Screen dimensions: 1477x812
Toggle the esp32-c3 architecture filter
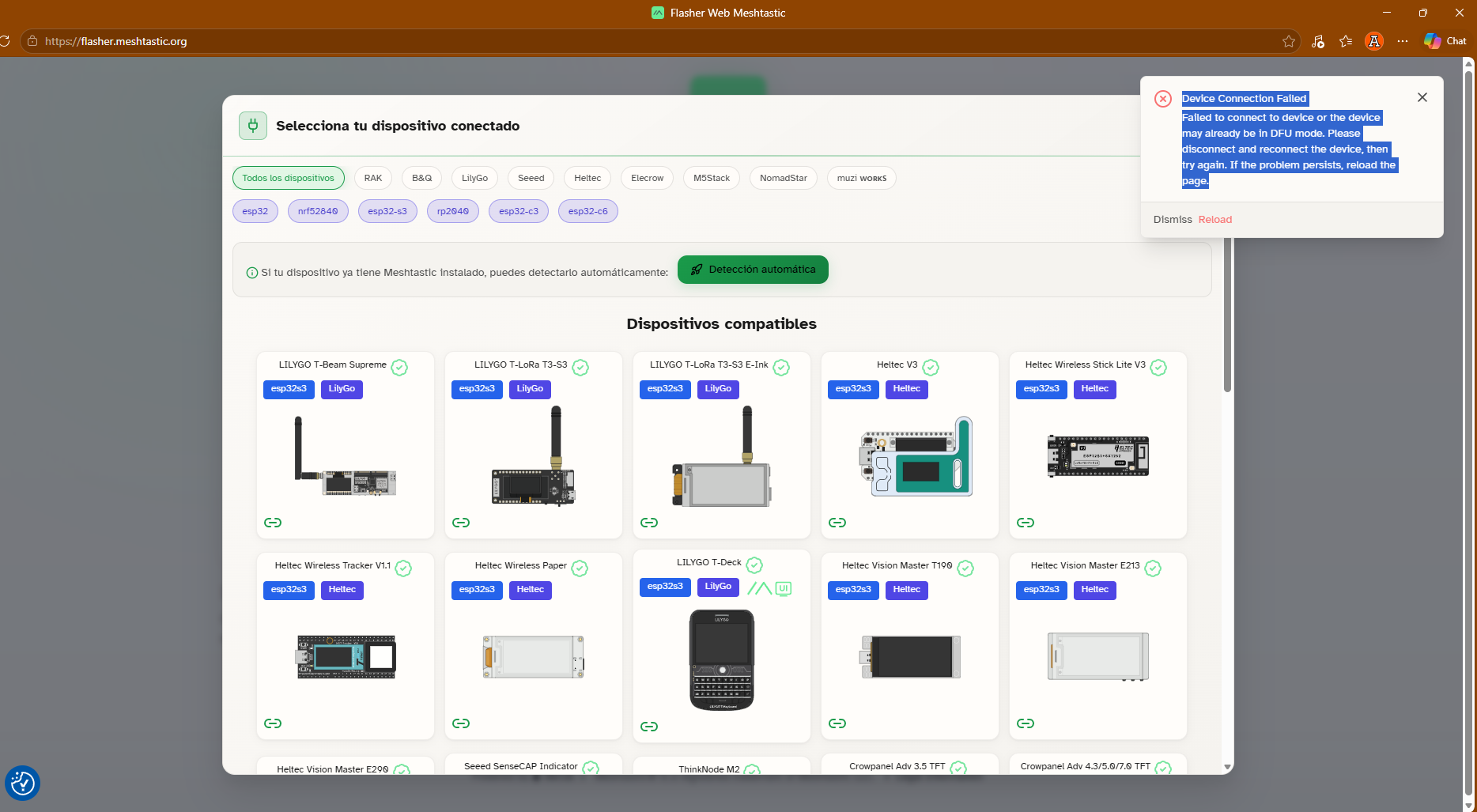point(519,211)
